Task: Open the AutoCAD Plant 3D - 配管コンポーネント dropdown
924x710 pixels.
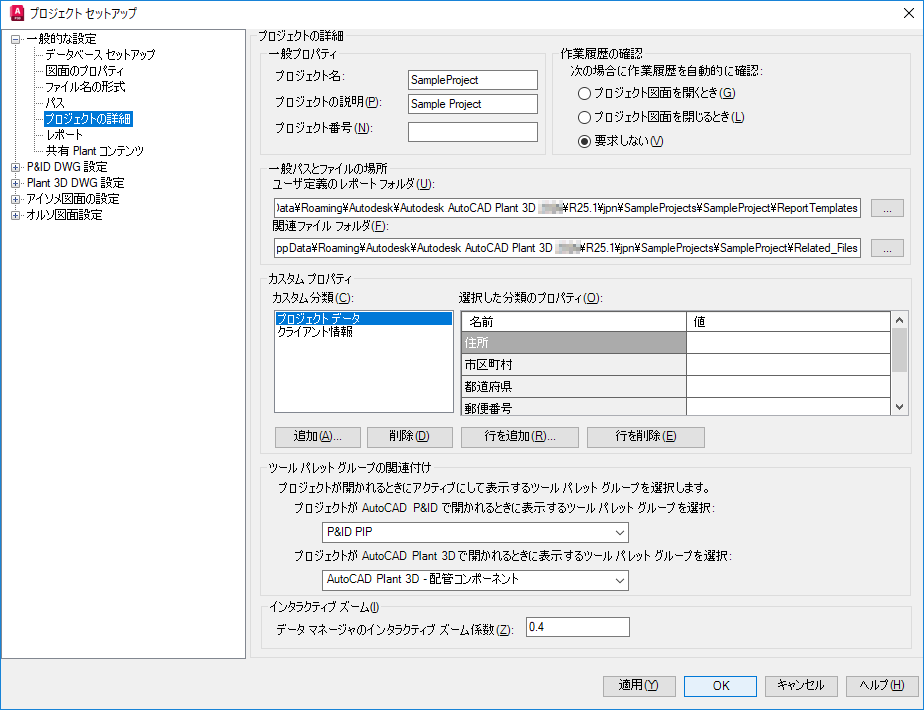Action: pyautogui.click(x=475, y=580)
